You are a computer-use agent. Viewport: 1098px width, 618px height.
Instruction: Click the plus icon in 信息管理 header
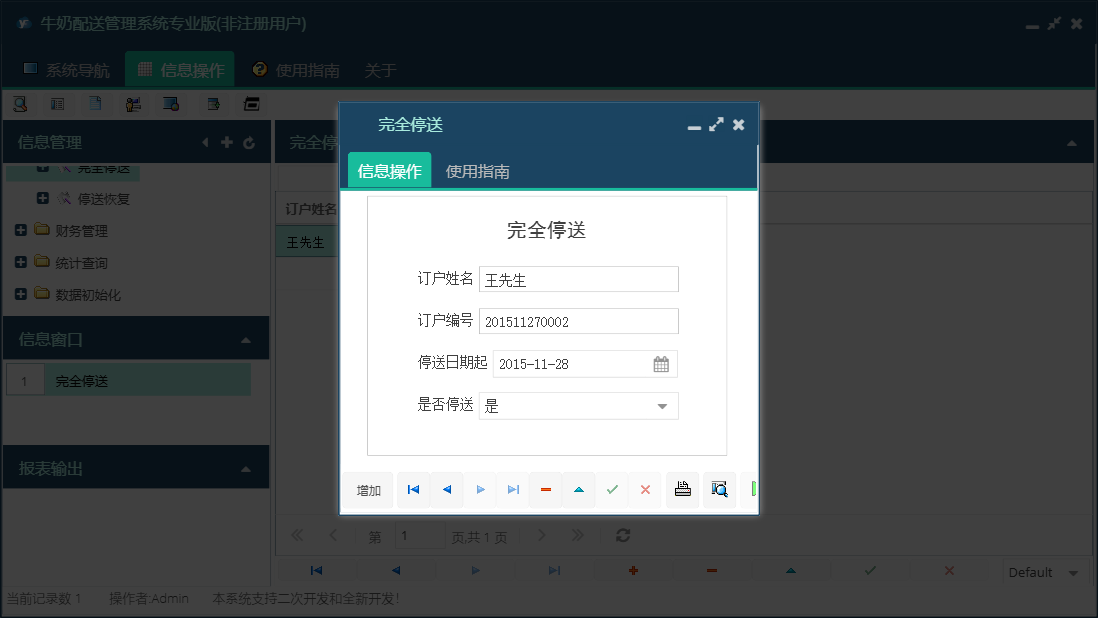227,143
